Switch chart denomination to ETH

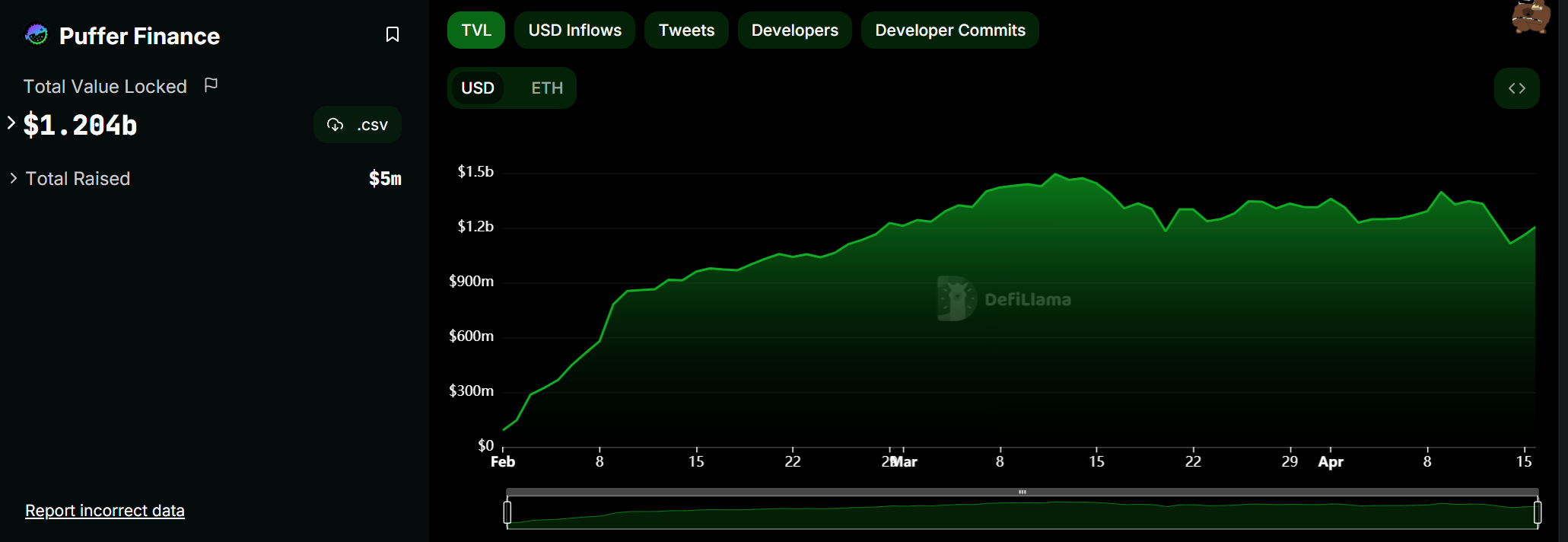[x=547, y=88]
